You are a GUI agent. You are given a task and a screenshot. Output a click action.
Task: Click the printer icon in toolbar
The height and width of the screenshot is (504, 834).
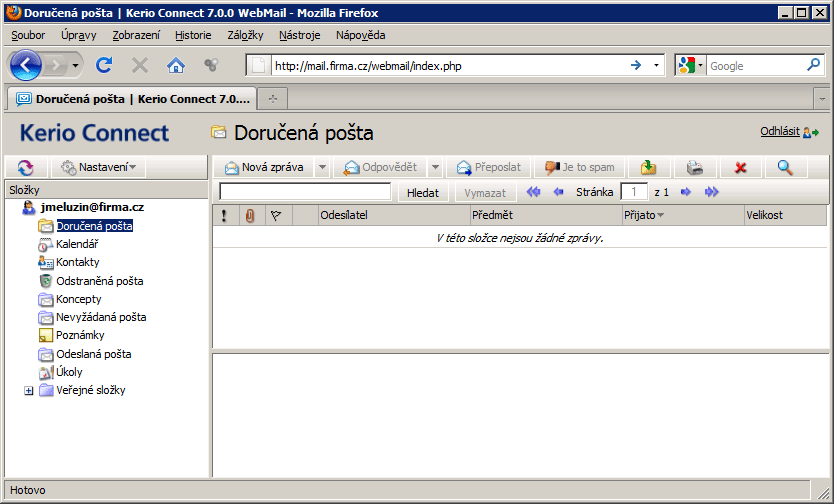pos(694,167)
